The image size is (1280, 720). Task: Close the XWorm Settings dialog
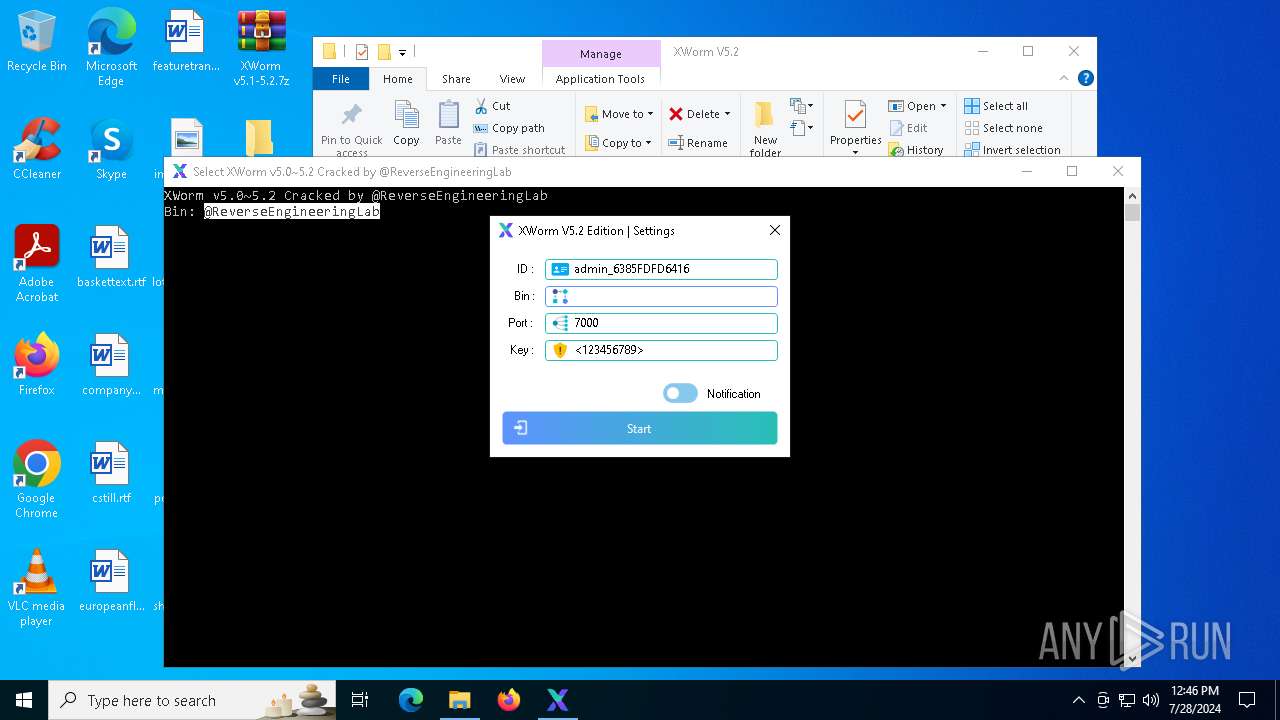774,230
